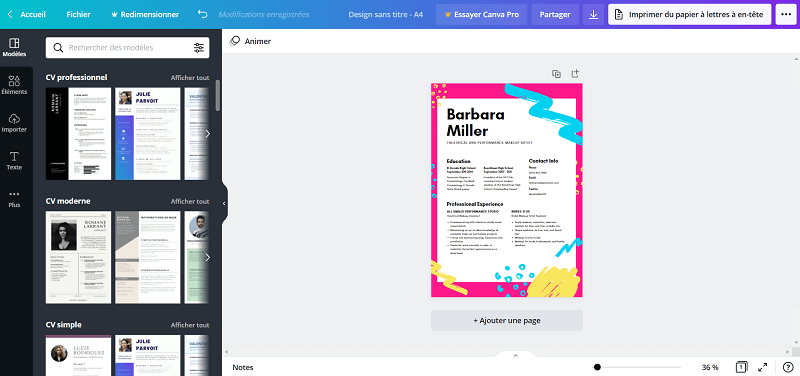The width and height of the screenshot is (800, 376).
Task: Select Julie Parvoit template under CV simple
Action: (148, 356)
